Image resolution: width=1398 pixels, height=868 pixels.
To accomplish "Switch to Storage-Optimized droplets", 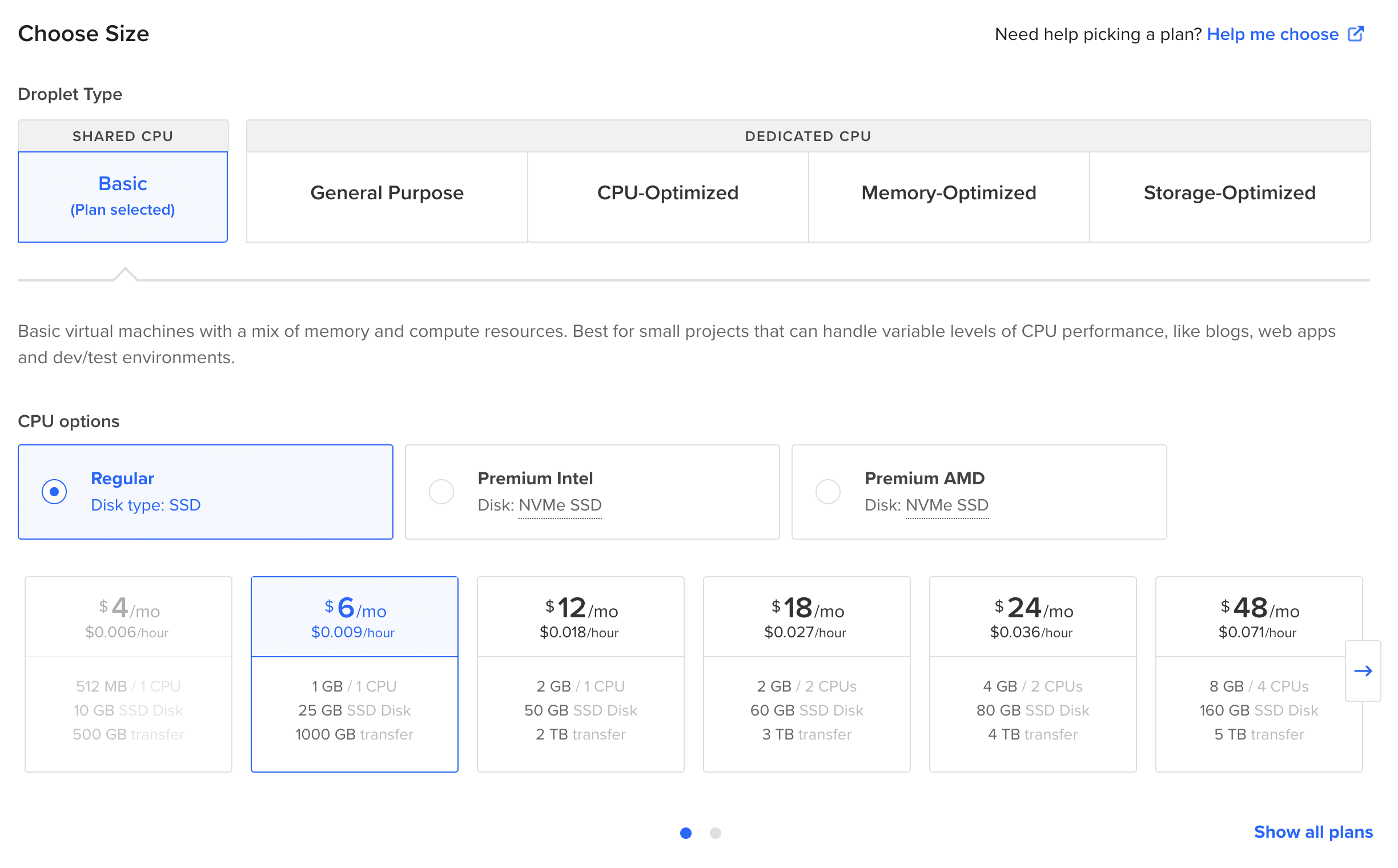I will point(1228,194).
